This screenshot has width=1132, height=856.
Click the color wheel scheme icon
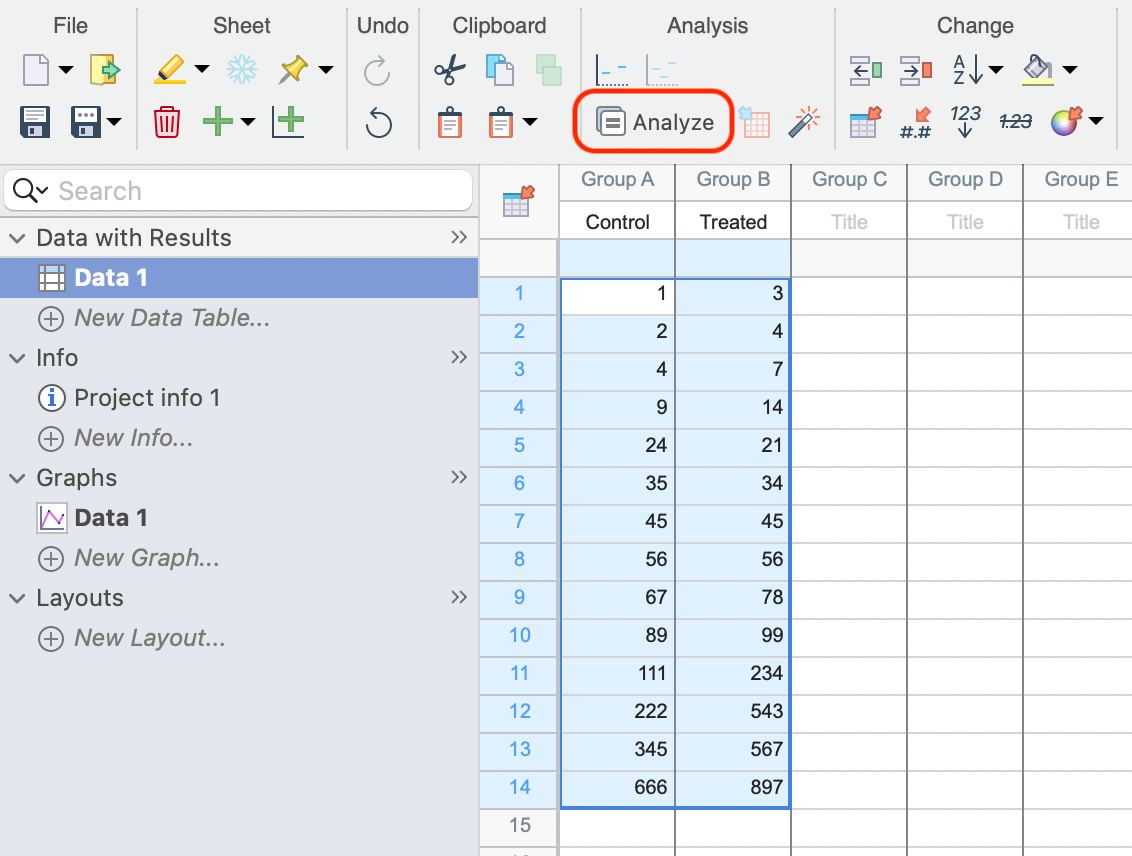[1065, 122]
